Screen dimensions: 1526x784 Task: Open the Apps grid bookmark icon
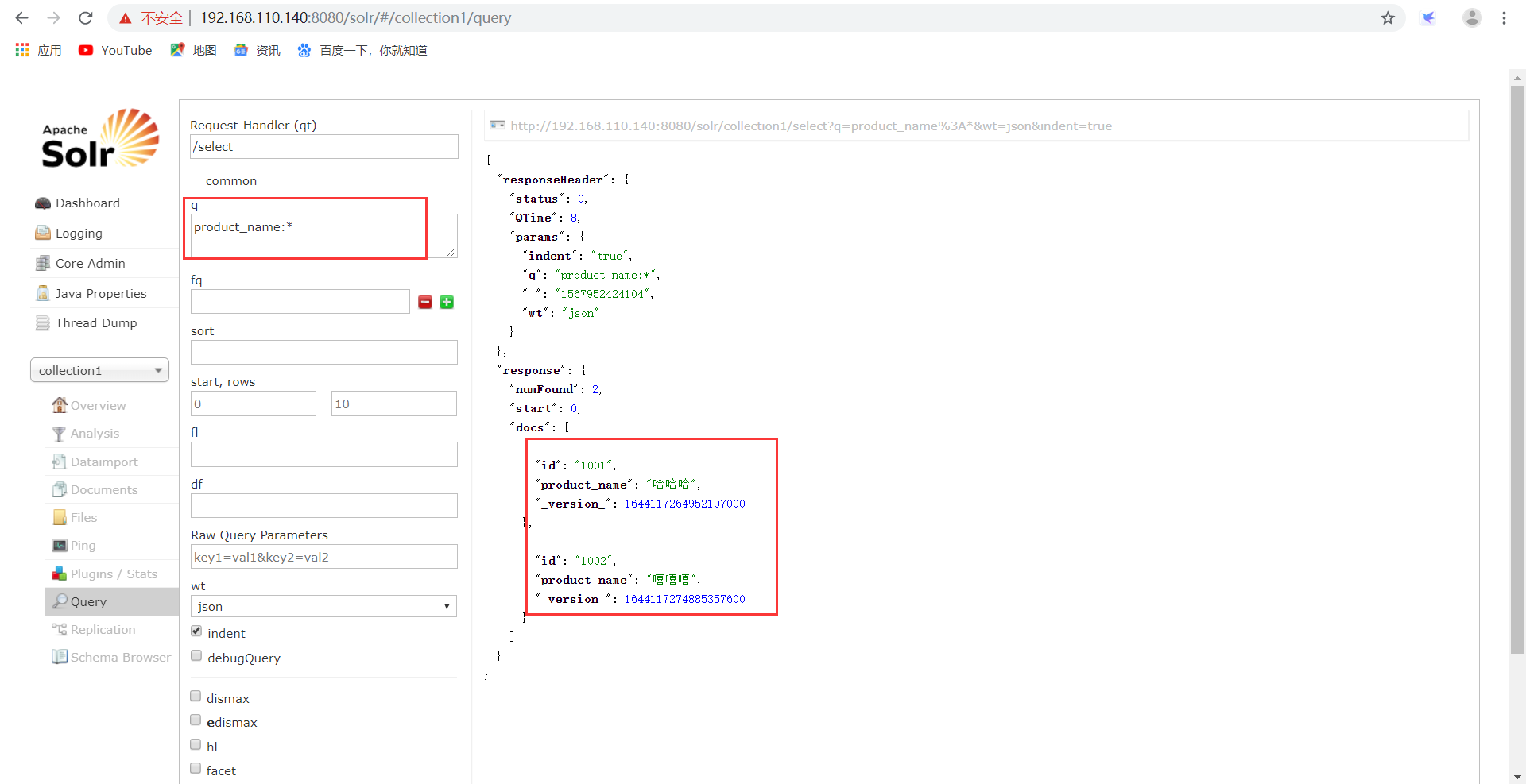22,50
